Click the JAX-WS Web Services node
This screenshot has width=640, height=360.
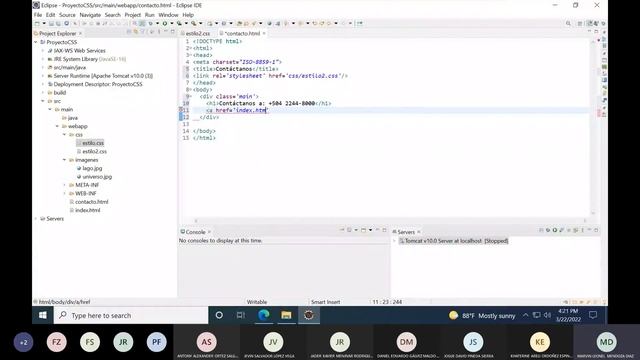click(79, 51)
